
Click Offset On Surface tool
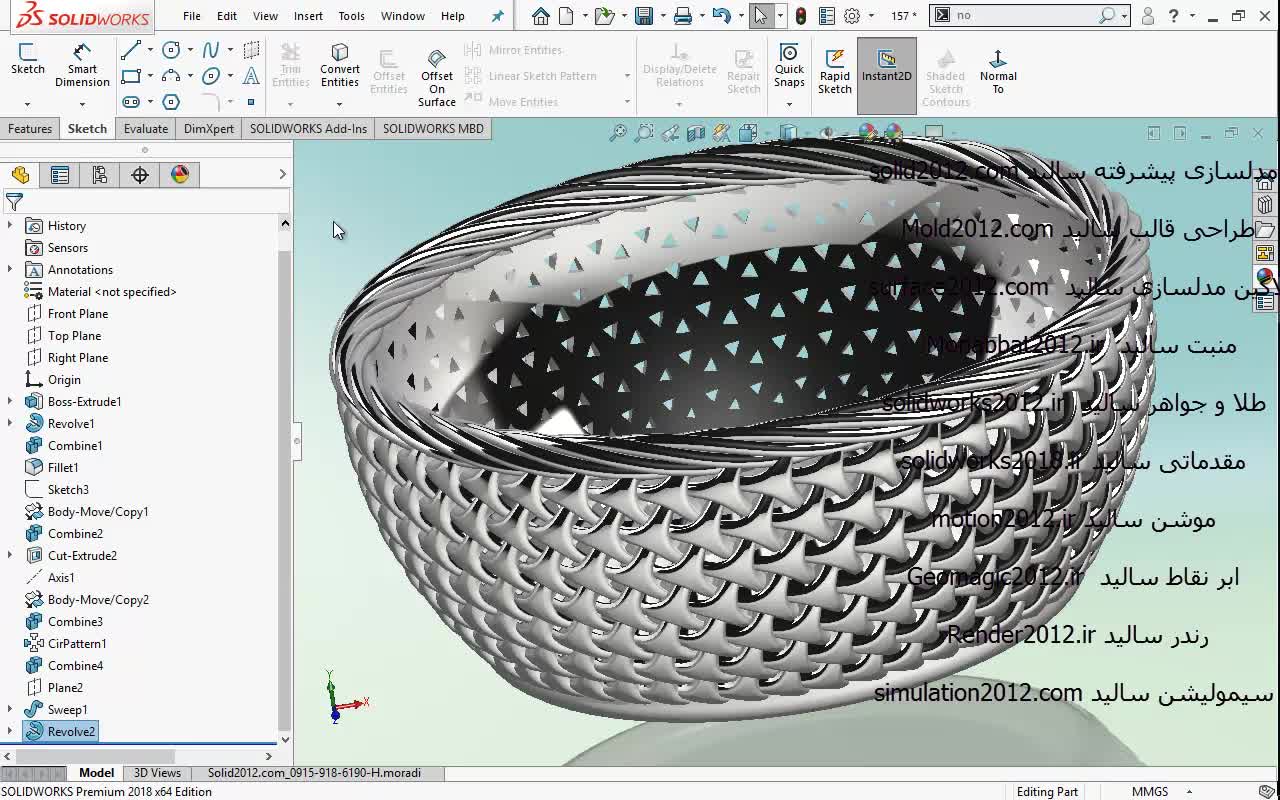click(437, 78)
